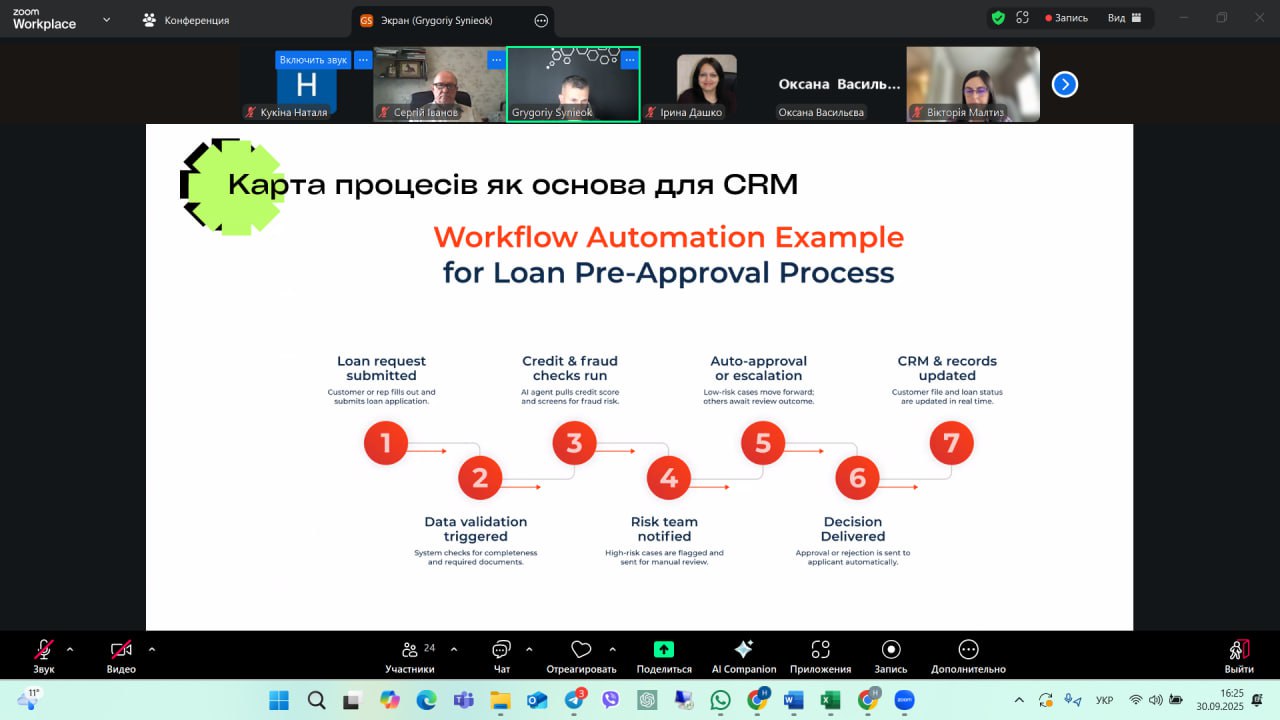Open the Вид view layout menu
Screen dimensions: 1280x720
(1125, 18)
